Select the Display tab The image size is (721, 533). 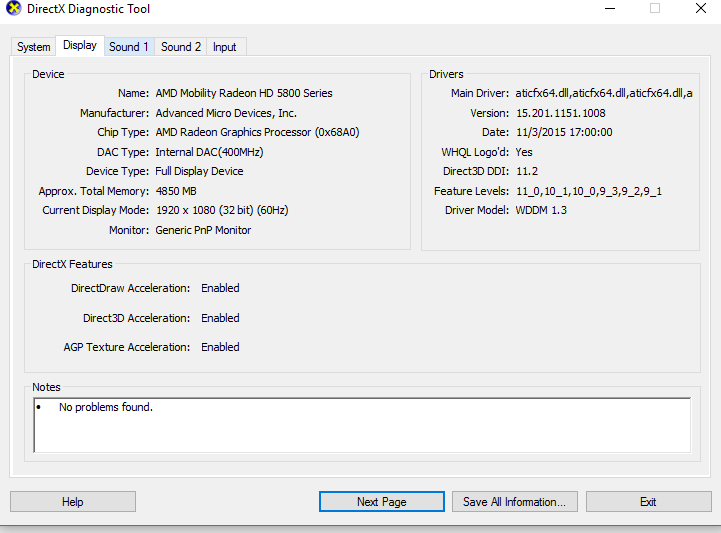point(80,45)
